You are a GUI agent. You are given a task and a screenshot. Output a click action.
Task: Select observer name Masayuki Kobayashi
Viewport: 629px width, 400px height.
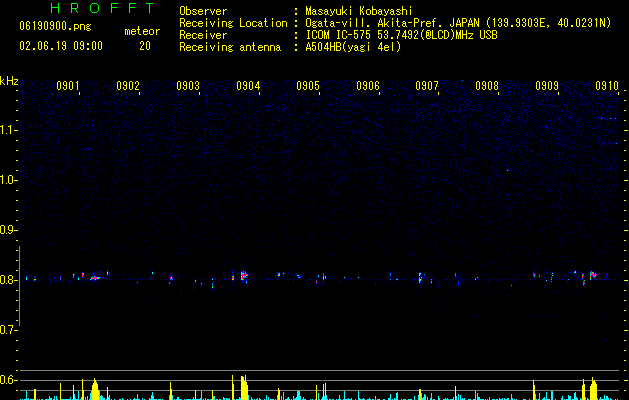pos(359,11)
